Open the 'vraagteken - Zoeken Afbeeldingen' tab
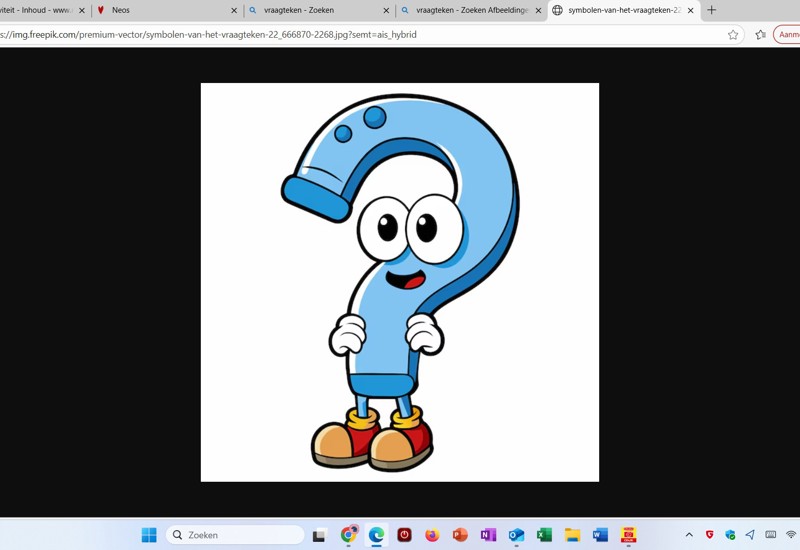Screen dimensions: 800x550 coord(470,10)
